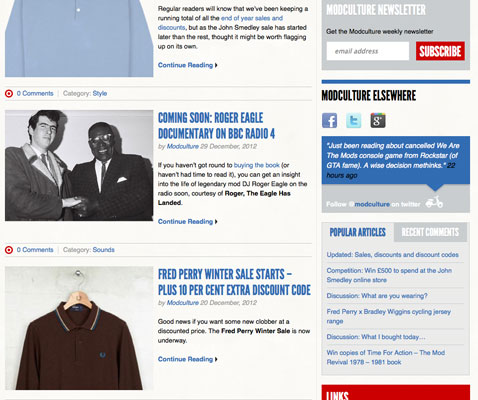Click the brown Fred Perry polo image
The height and width of the screenshot is (400, 478).
tap(79, 328)
